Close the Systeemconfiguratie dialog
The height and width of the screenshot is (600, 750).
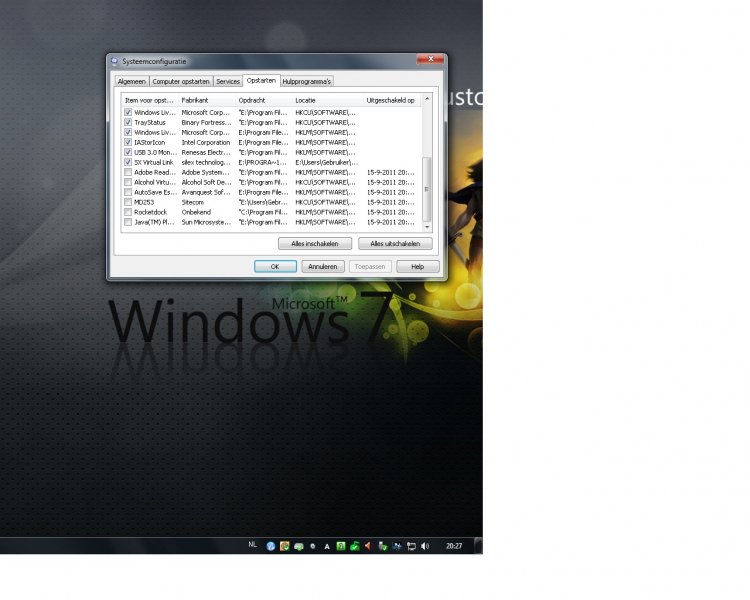pos(430,59)
